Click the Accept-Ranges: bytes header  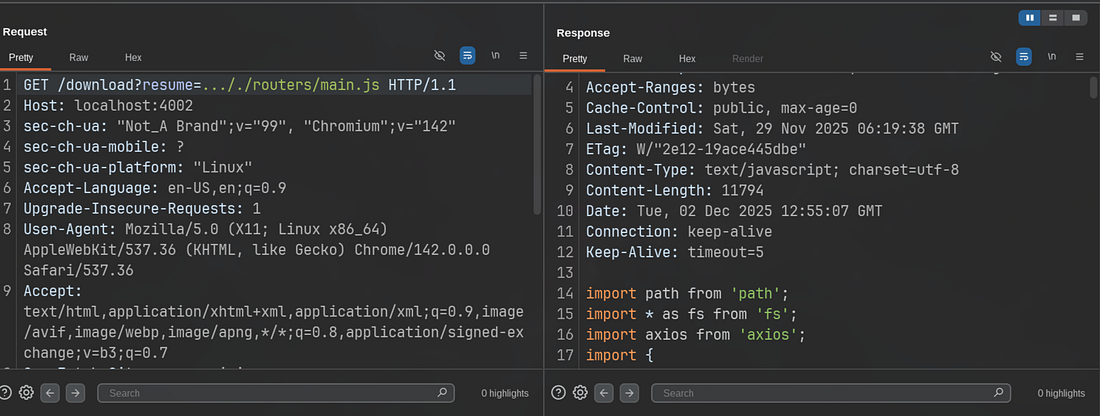[x=671, y=88]
